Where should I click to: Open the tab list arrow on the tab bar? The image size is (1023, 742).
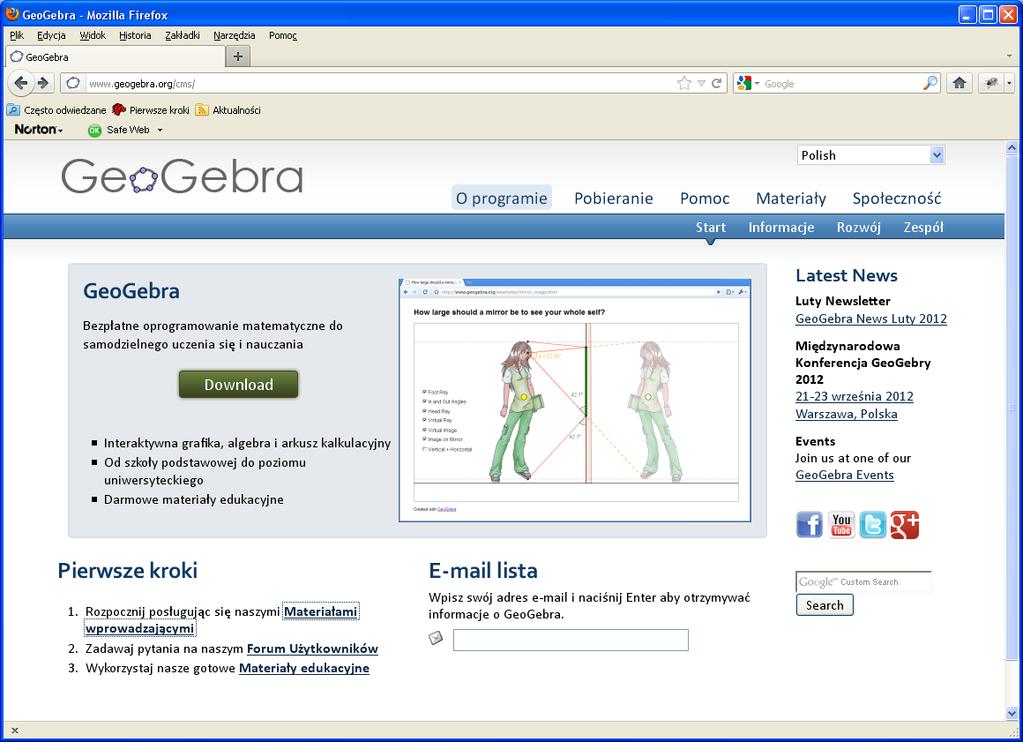(1009, 57)
